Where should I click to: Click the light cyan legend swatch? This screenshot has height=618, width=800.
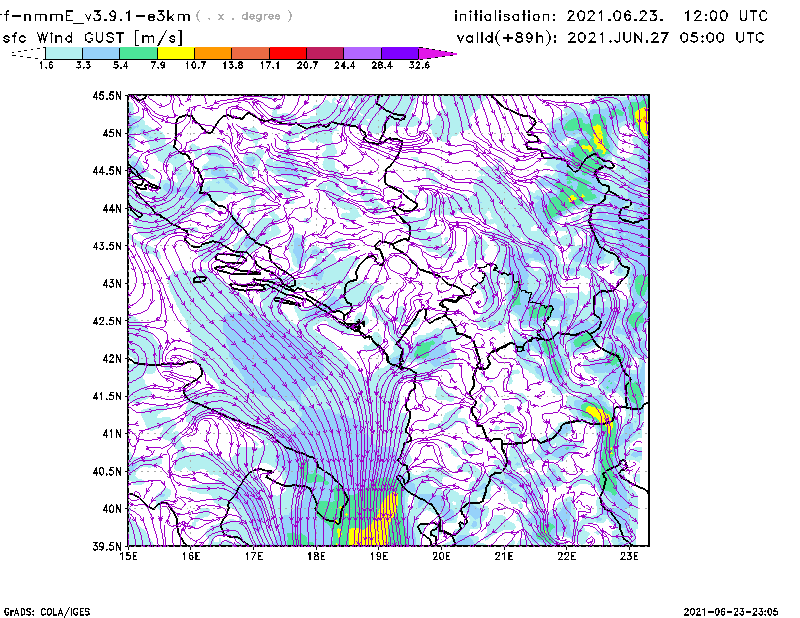pos(64,53)
